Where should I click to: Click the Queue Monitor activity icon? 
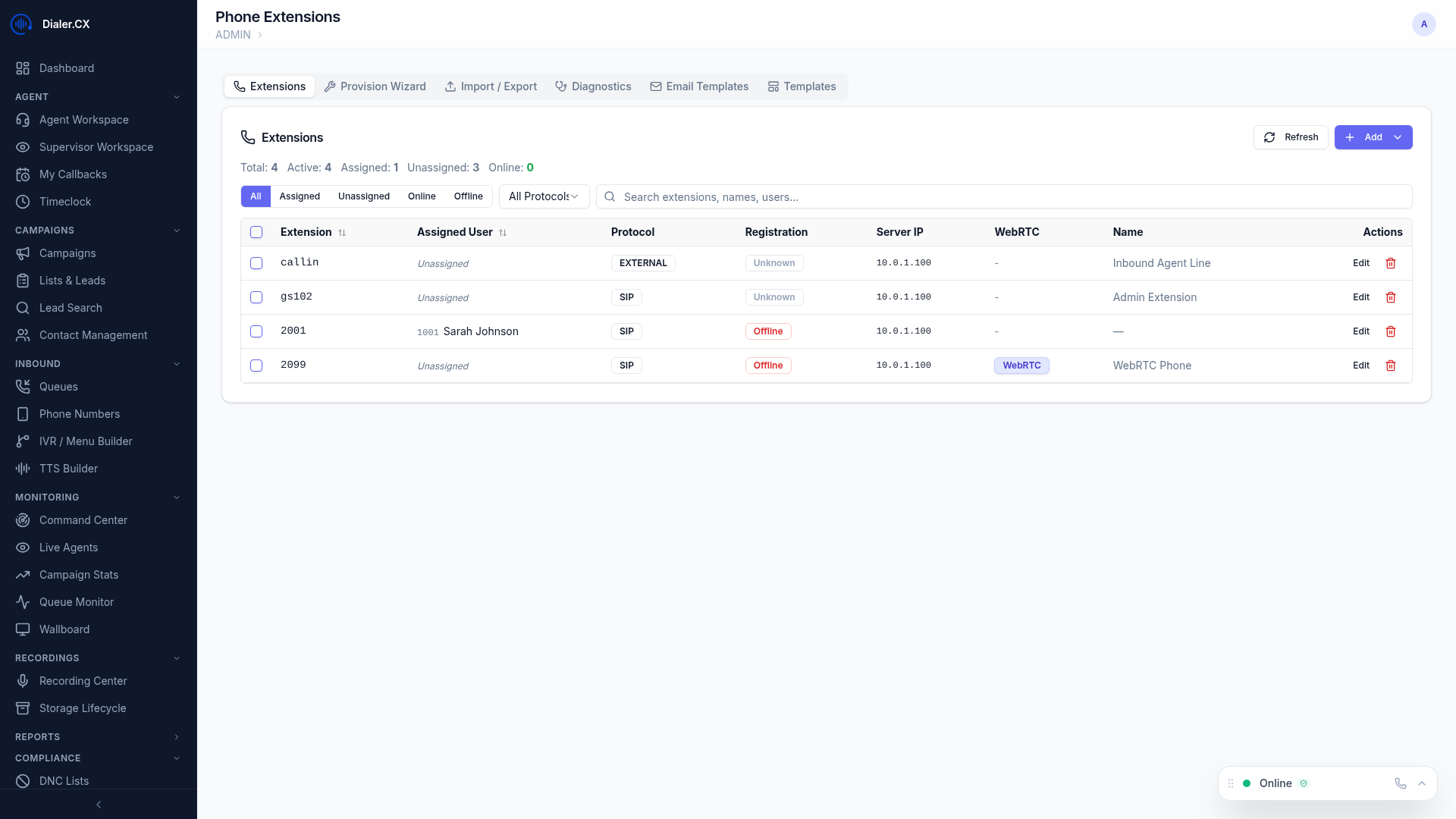point(22,602)
